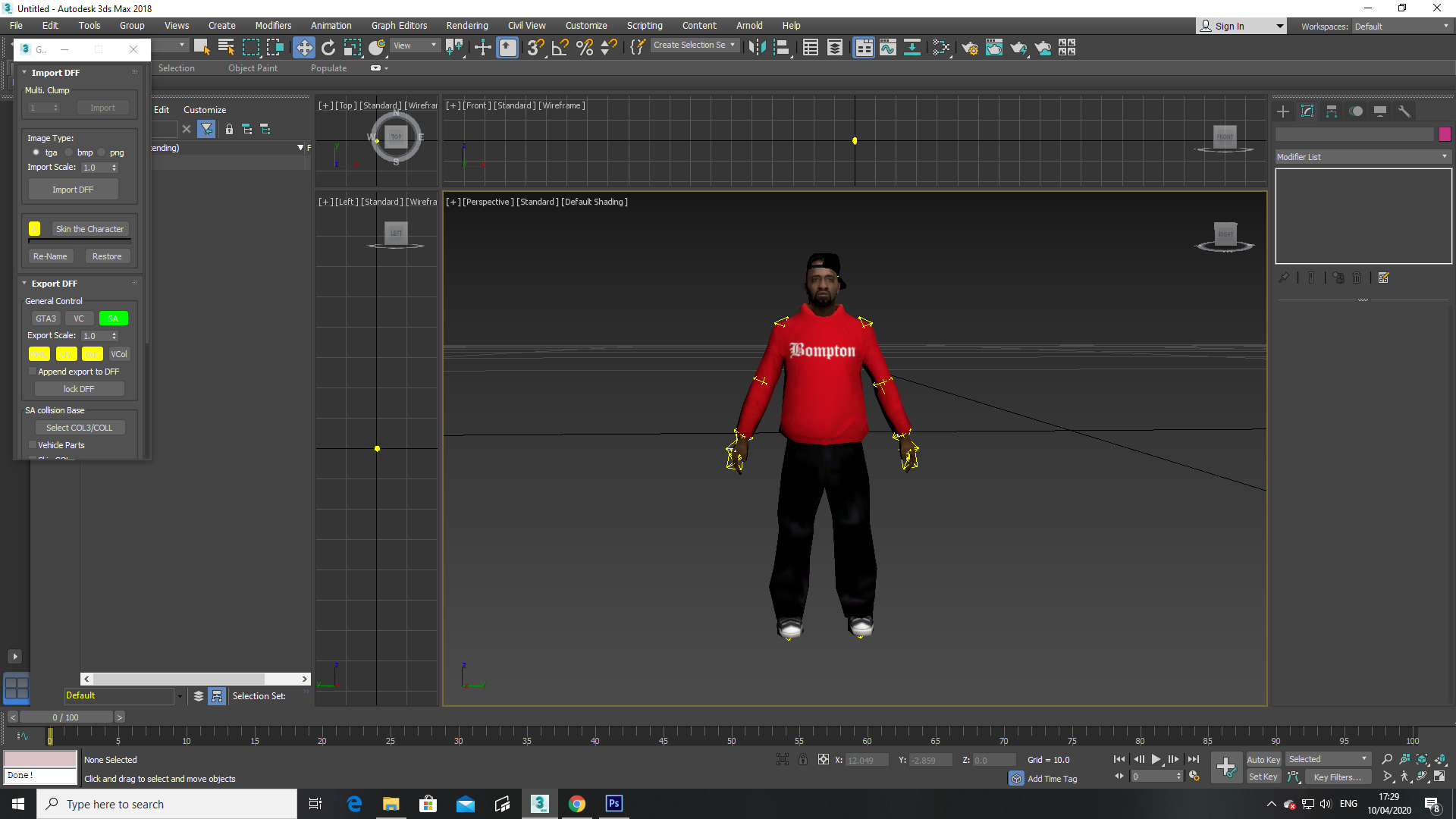
Task: Open the Utilities panel wrench icon
Action: [1404, 111]
